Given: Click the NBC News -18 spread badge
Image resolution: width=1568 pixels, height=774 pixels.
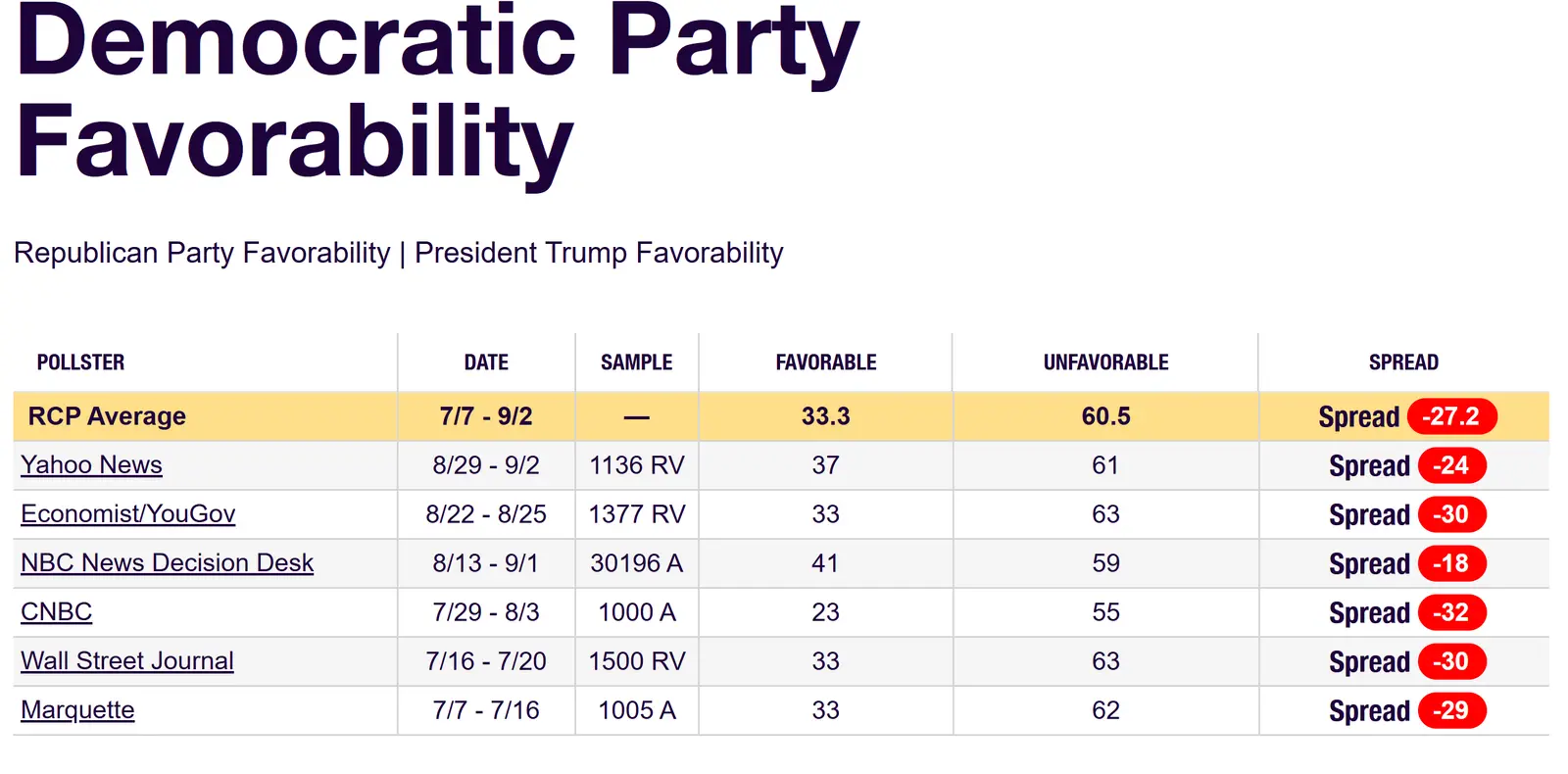Looking at the screenshot, I should [x=1451, y=563].
